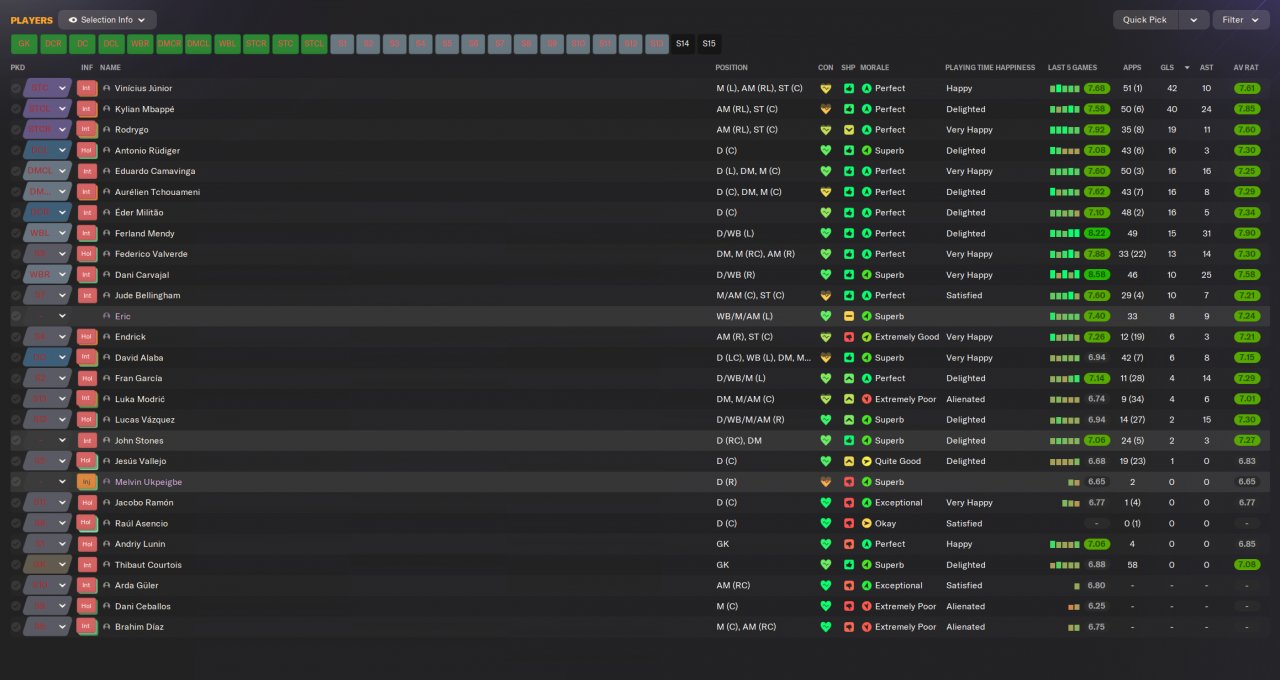Open the Filter dropdown
Screen dimensions: 1280x680
click(1240, 20)
